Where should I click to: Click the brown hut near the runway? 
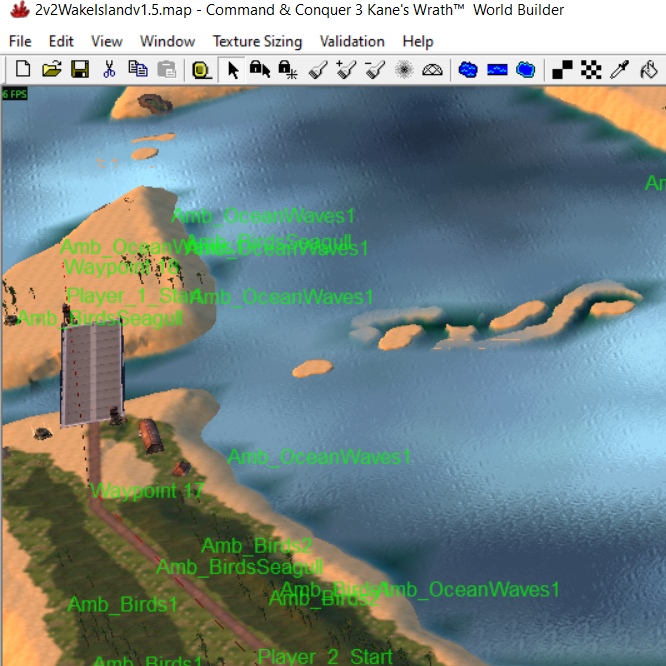click(150, 436)
